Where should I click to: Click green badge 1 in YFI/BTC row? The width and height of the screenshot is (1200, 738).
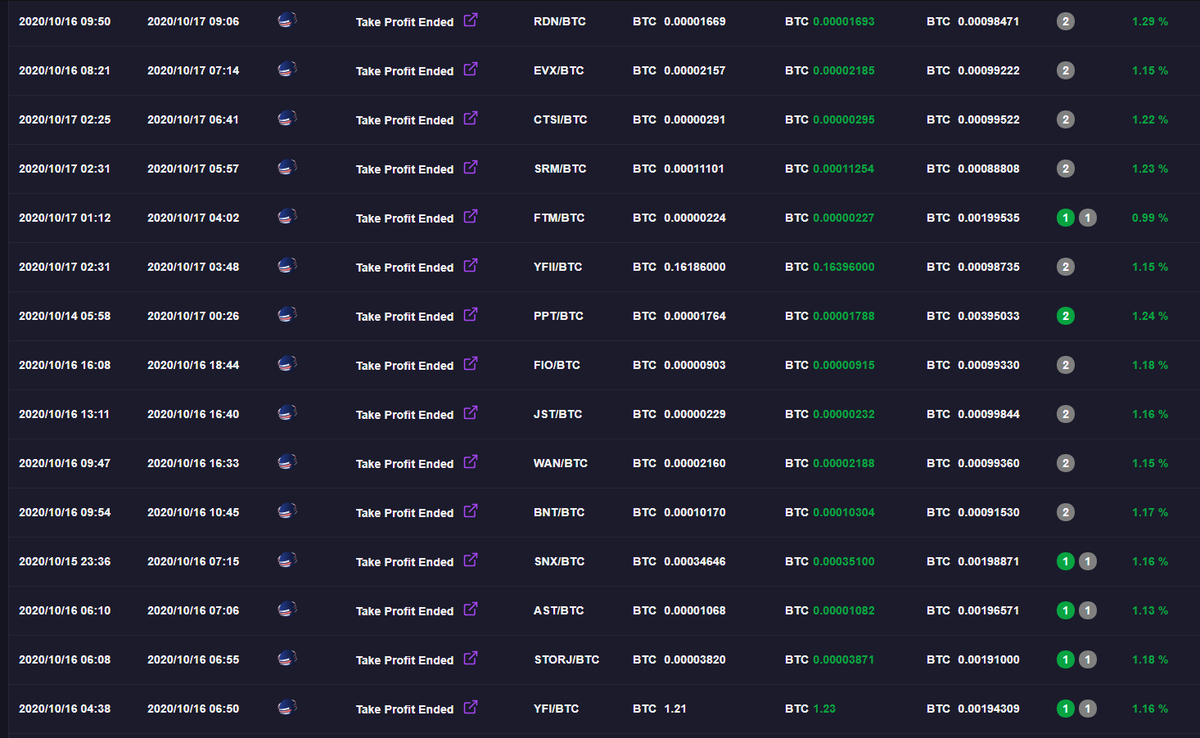[x=1066, y=708]
